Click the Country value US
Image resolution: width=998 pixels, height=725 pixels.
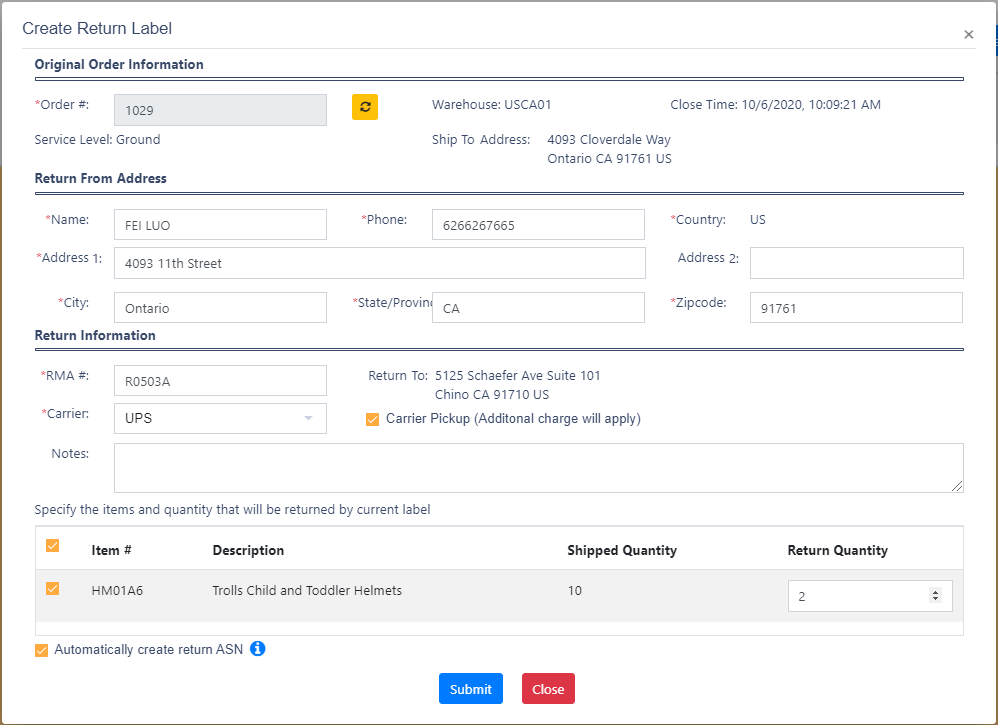[x=757, y=220]
